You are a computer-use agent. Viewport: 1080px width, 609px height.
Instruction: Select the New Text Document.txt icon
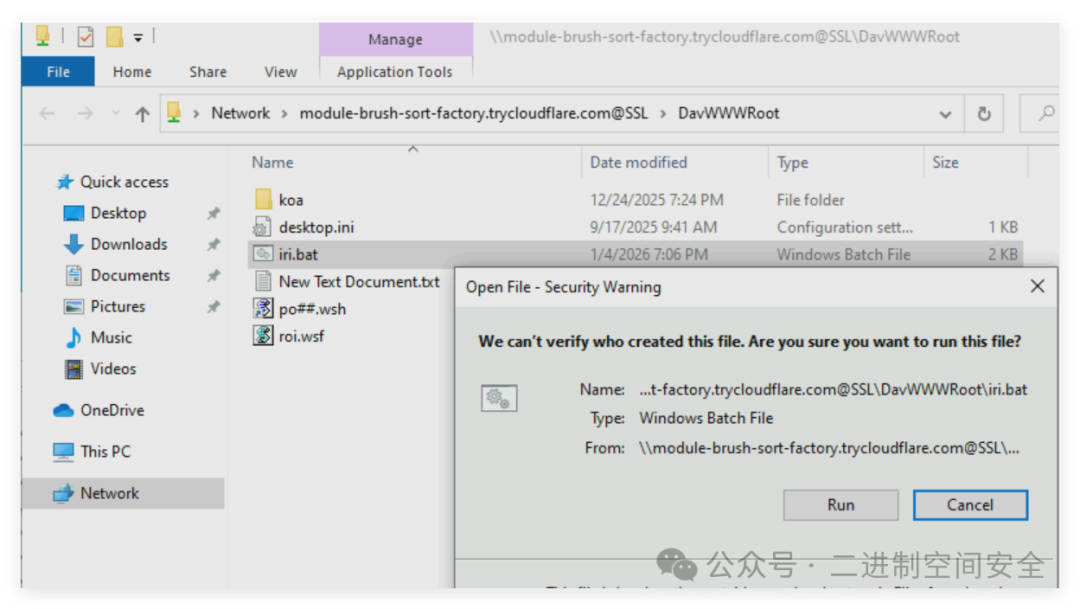pos(262,281)
